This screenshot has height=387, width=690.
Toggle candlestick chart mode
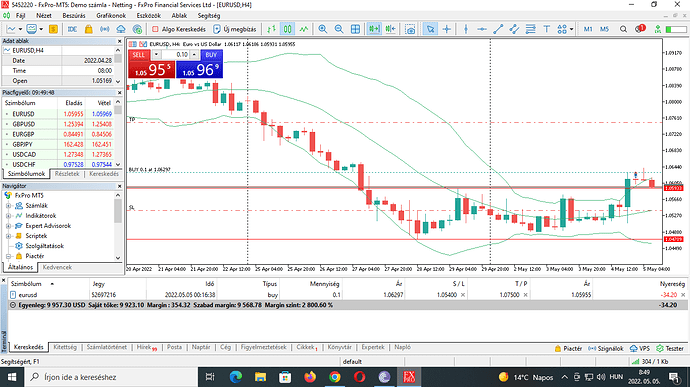(287, 29)
